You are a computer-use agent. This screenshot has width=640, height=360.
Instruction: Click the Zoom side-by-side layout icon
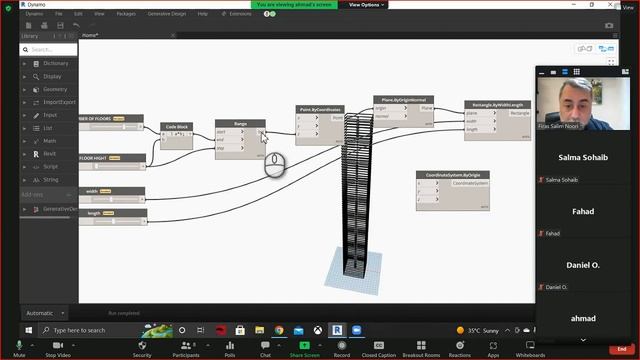point(625,72)
